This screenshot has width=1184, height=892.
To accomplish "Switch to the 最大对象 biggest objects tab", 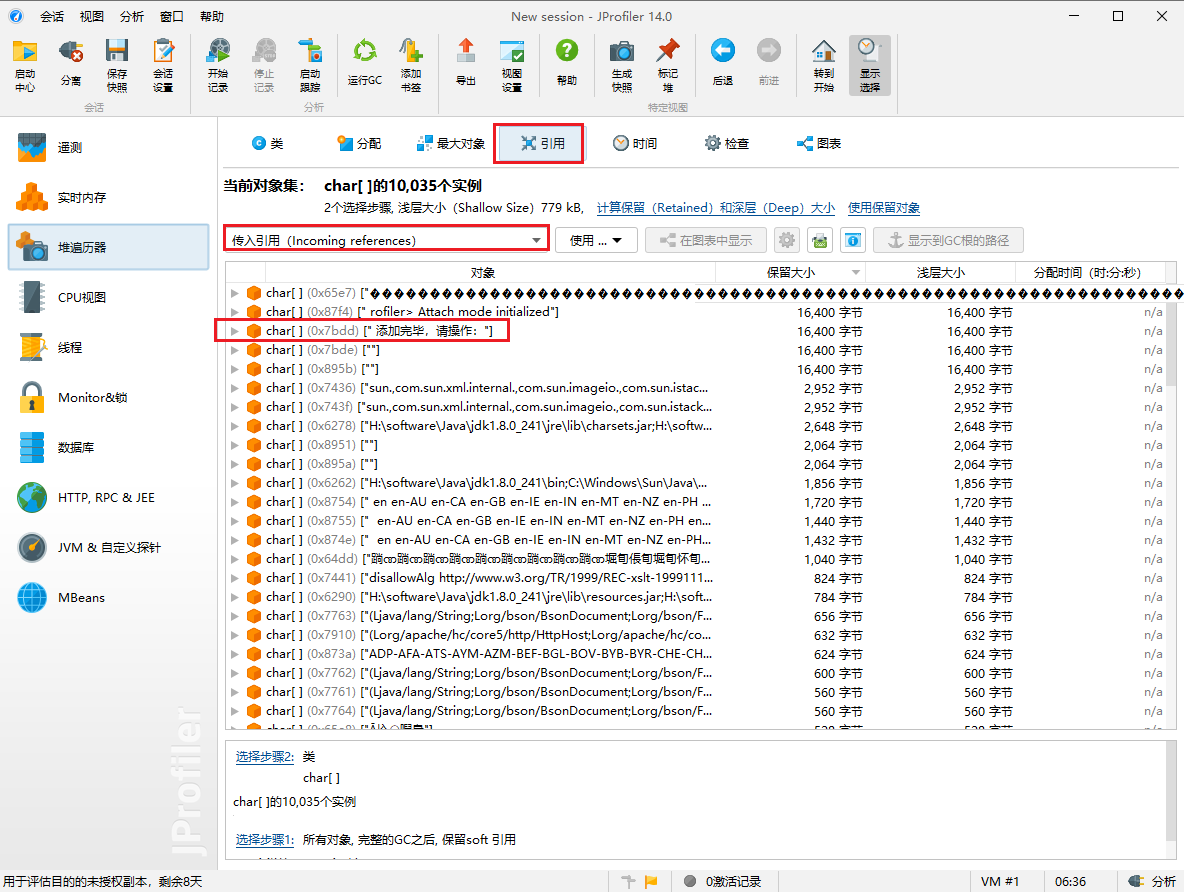I will (x=451, y=144).
